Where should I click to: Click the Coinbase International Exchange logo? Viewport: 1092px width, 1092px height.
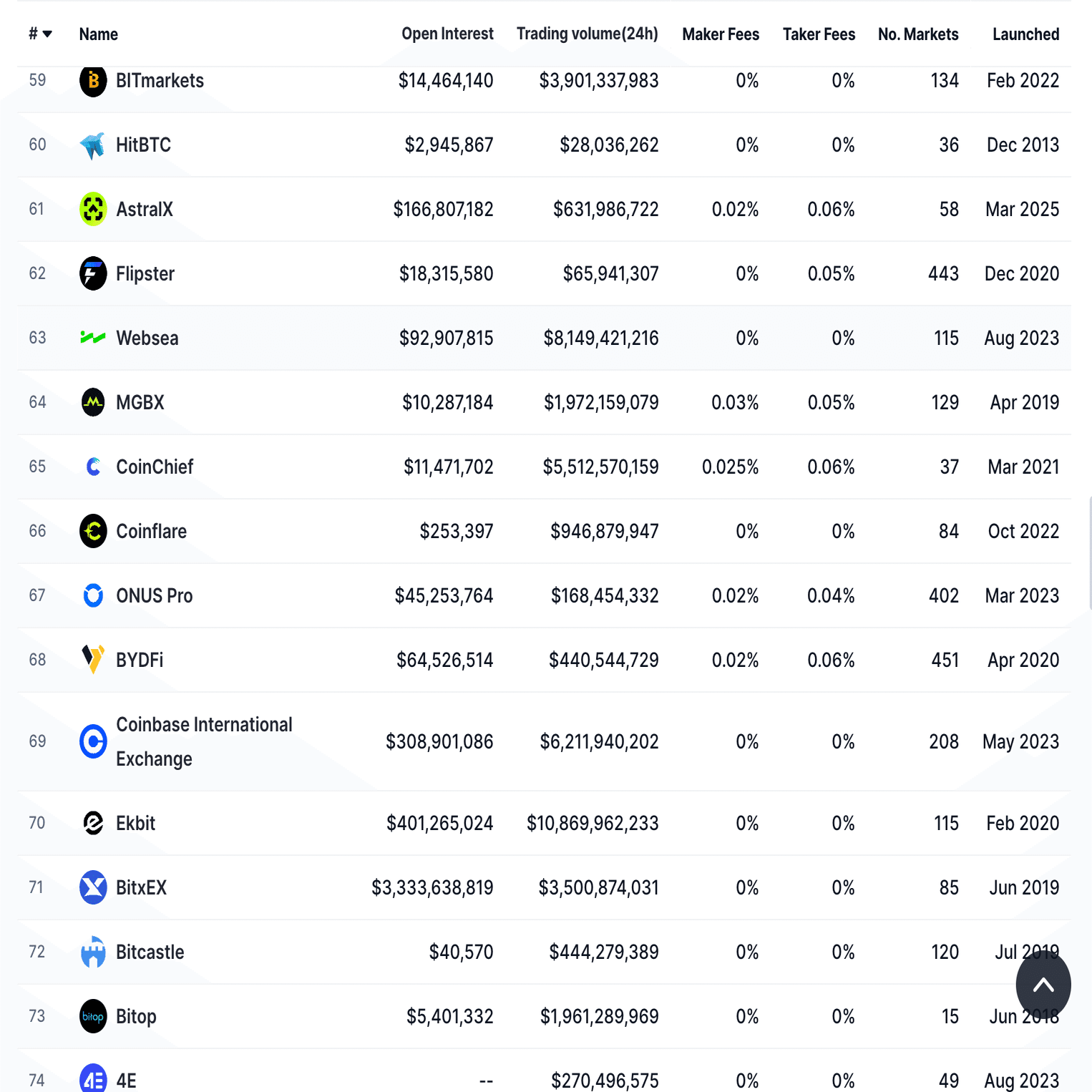(x=93, y=741)
